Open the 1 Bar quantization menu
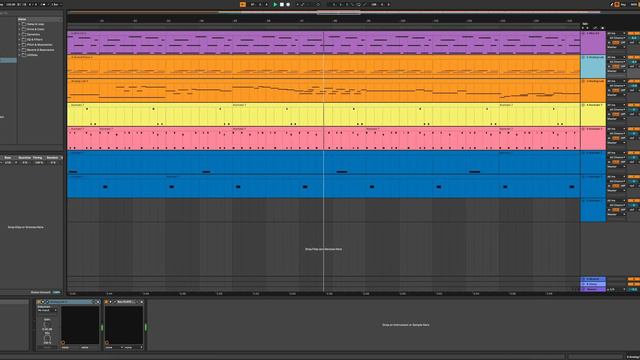This screenshot has height=360, width=640. 57,4
